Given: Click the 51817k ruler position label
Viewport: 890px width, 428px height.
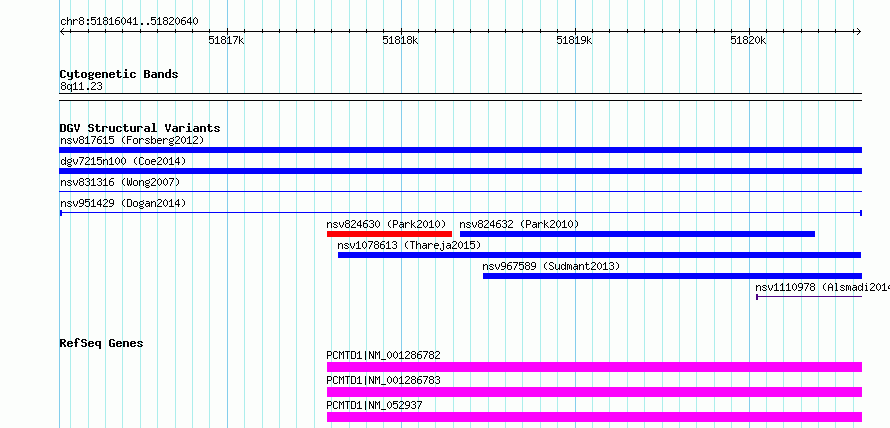Looking at the screenshot, I should coord(226,40).
